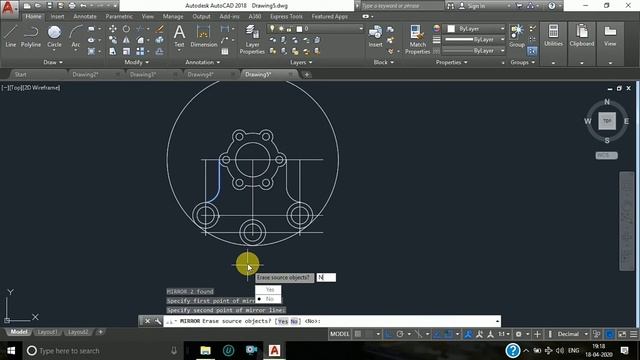Expand the Layers panel dropdown
Viewport: 640px width, 360px height.
coord(301,62)
